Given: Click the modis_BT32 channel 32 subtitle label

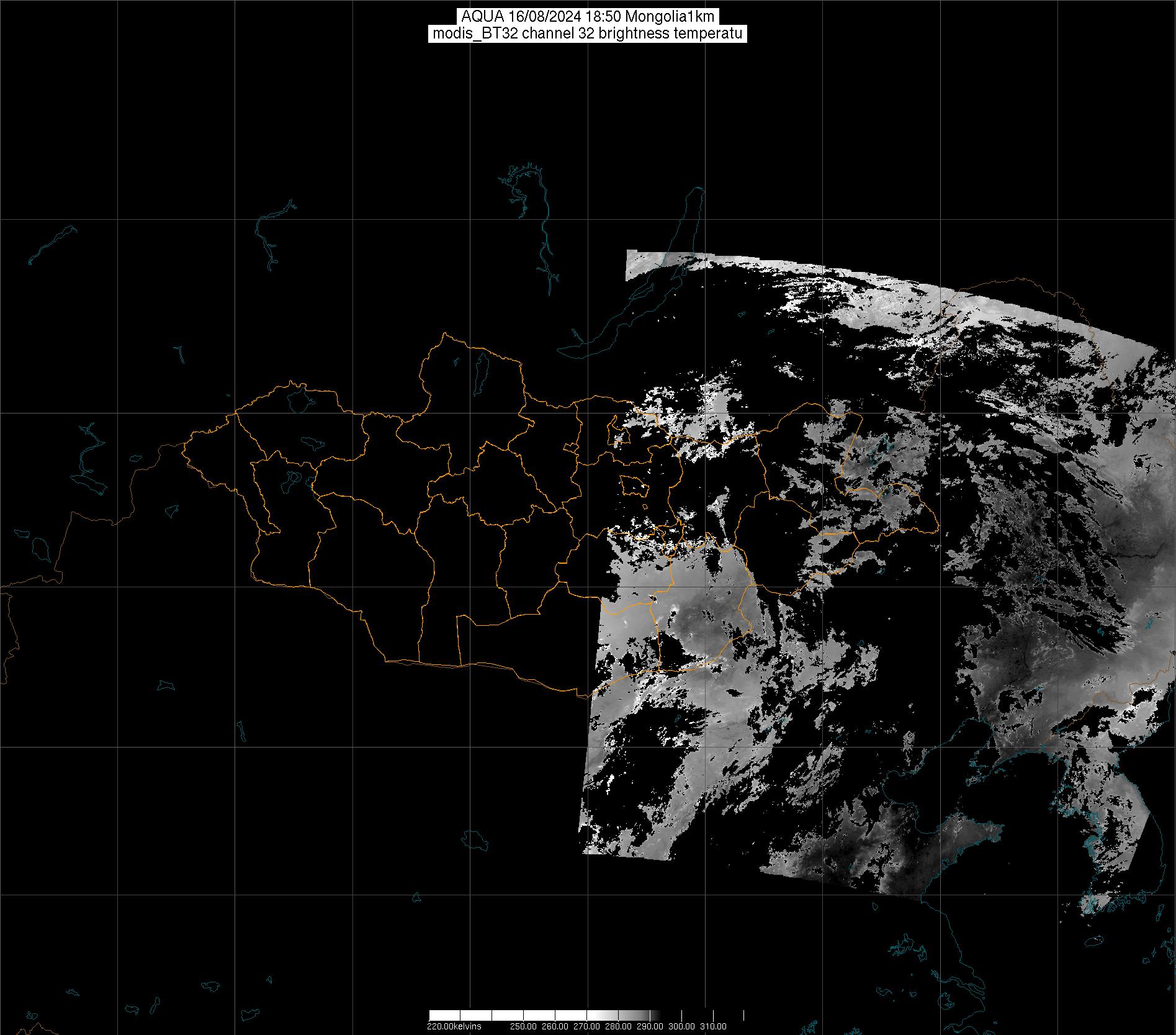Looking at the screenshot, I should [x=587, y=34].
